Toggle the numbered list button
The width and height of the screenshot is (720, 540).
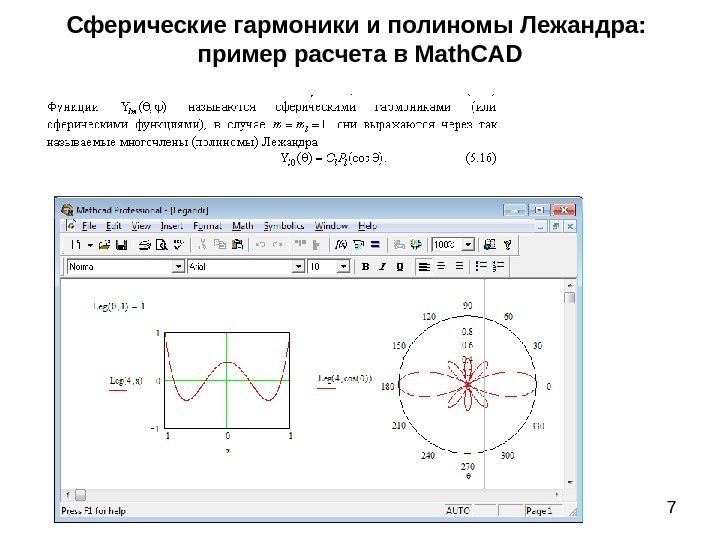click(x=498, y=266)
